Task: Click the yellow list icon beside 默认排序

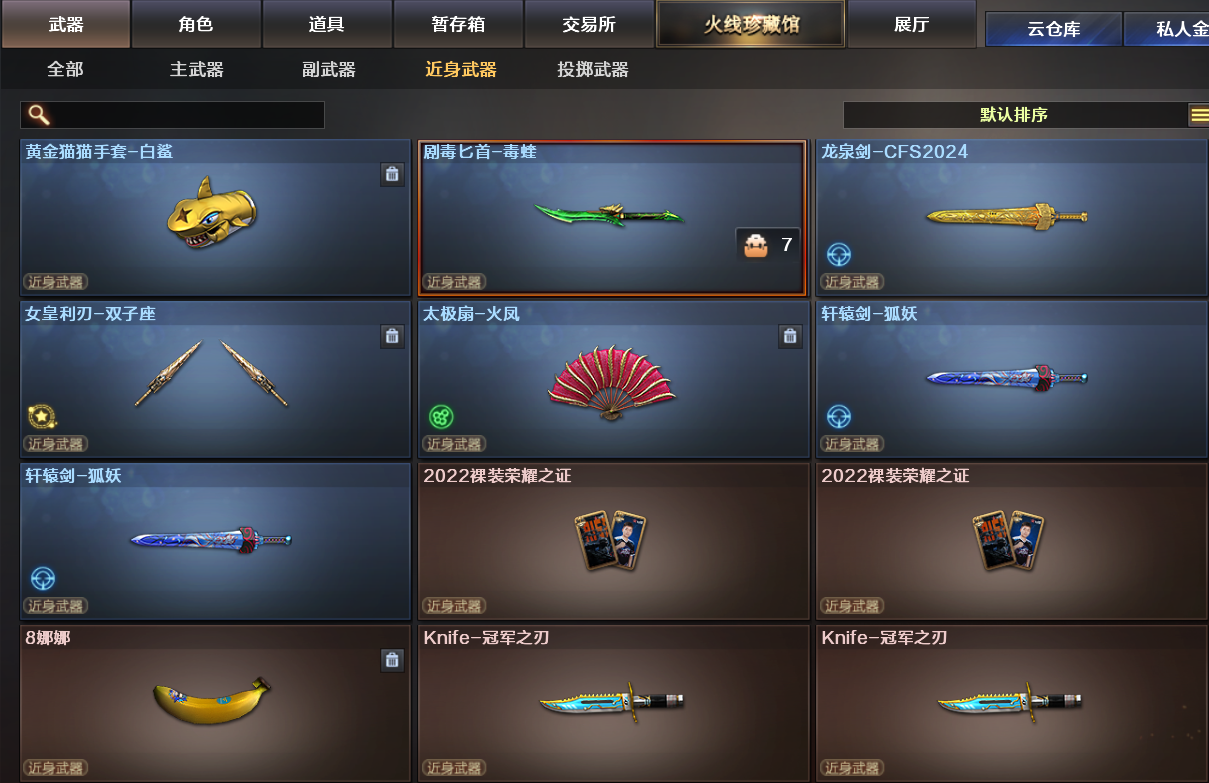Action: point(1198,115)
